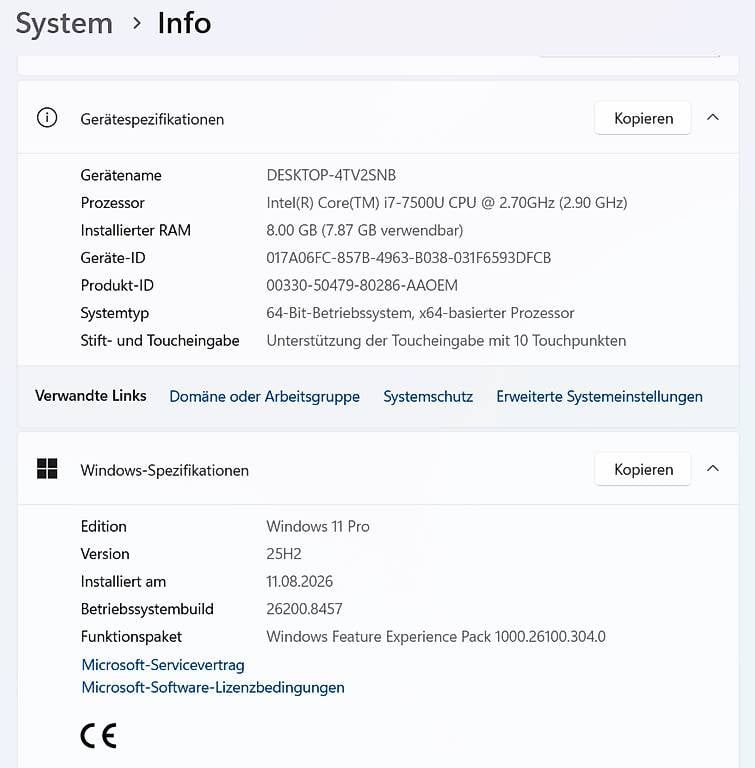Select the Toucheingabe mit 10 Touchpunkten value
Screen dimensions: 755x768
446,340
